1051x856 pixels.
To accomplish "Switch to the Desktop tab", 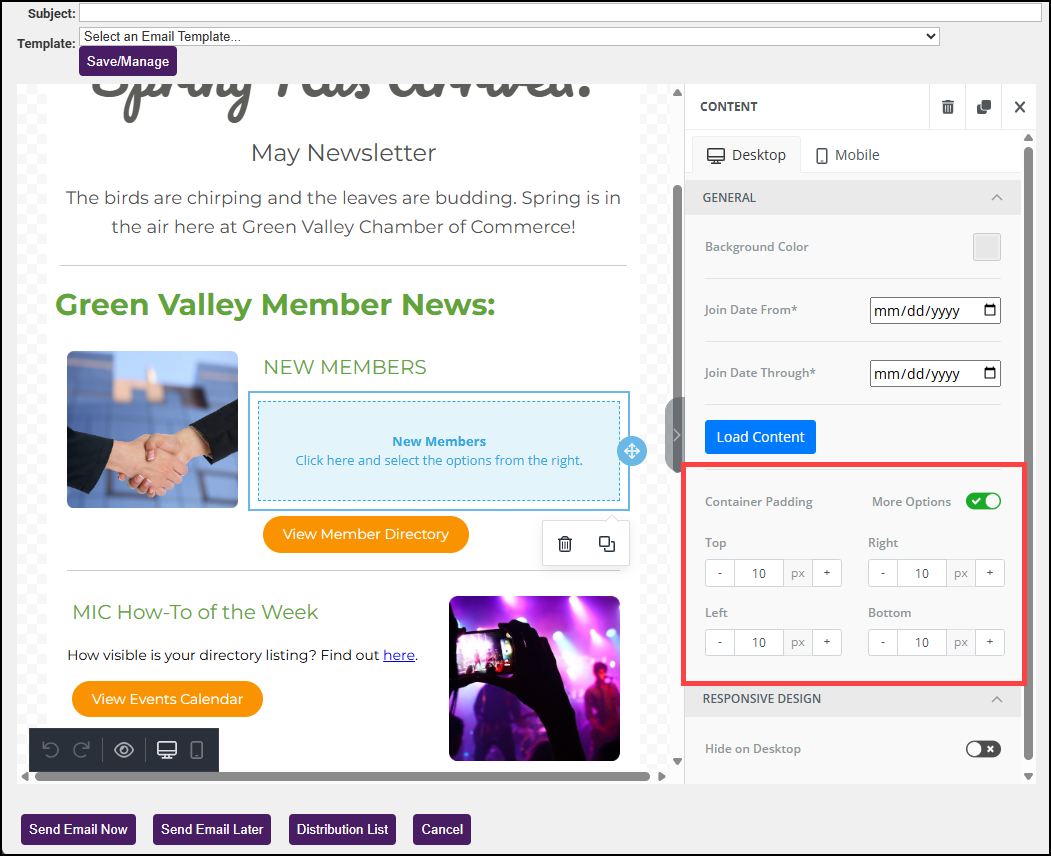I will tap(746, 155).
